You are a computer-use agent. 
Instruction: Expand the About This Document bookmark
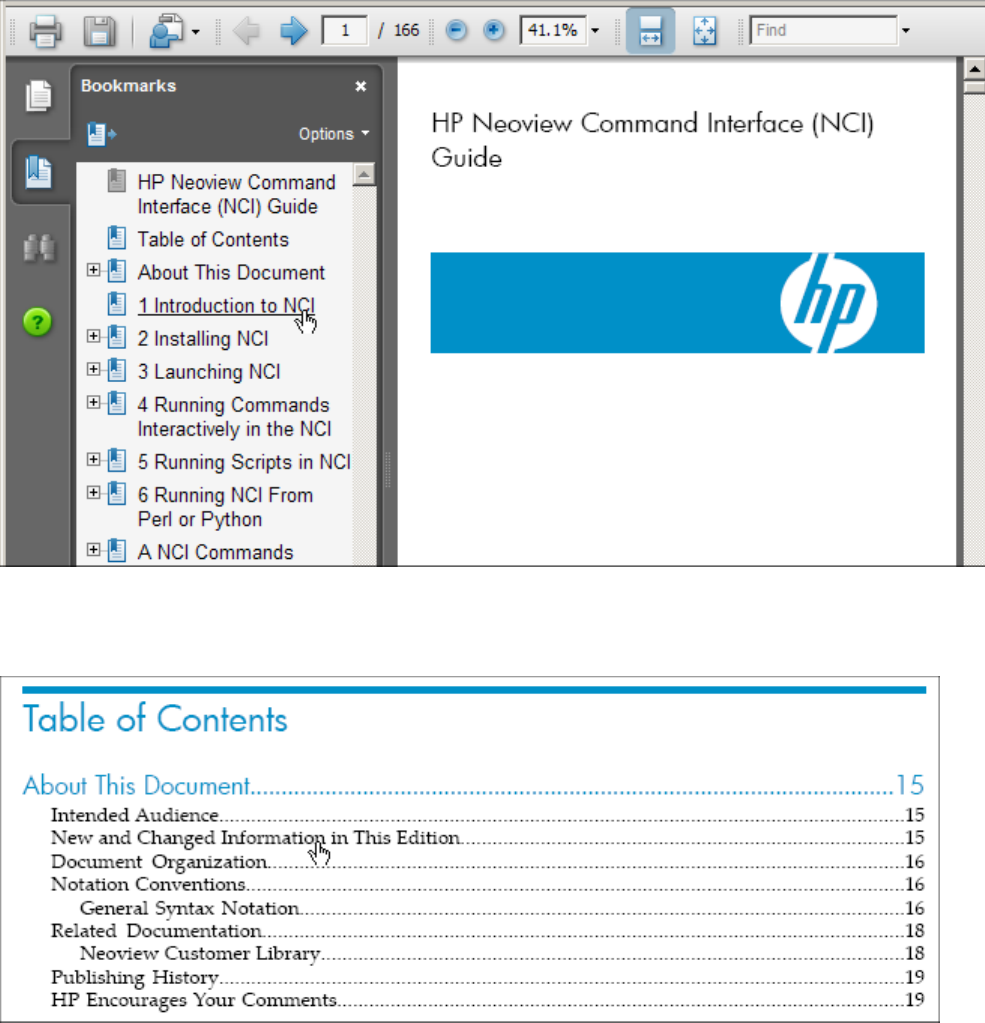point(94,270)
